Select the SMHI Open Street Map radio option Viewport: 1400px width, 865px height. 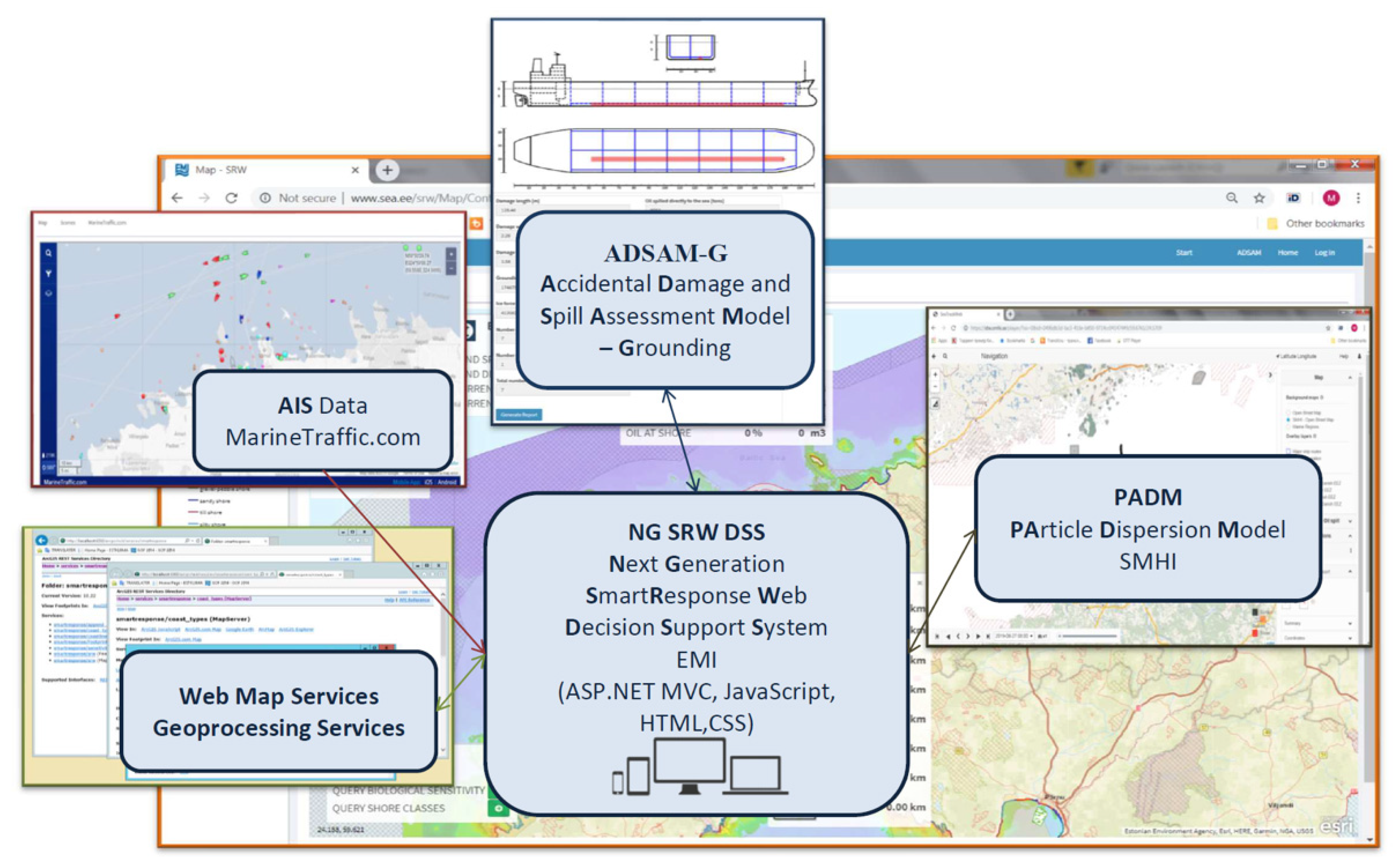coord(1289,420)
